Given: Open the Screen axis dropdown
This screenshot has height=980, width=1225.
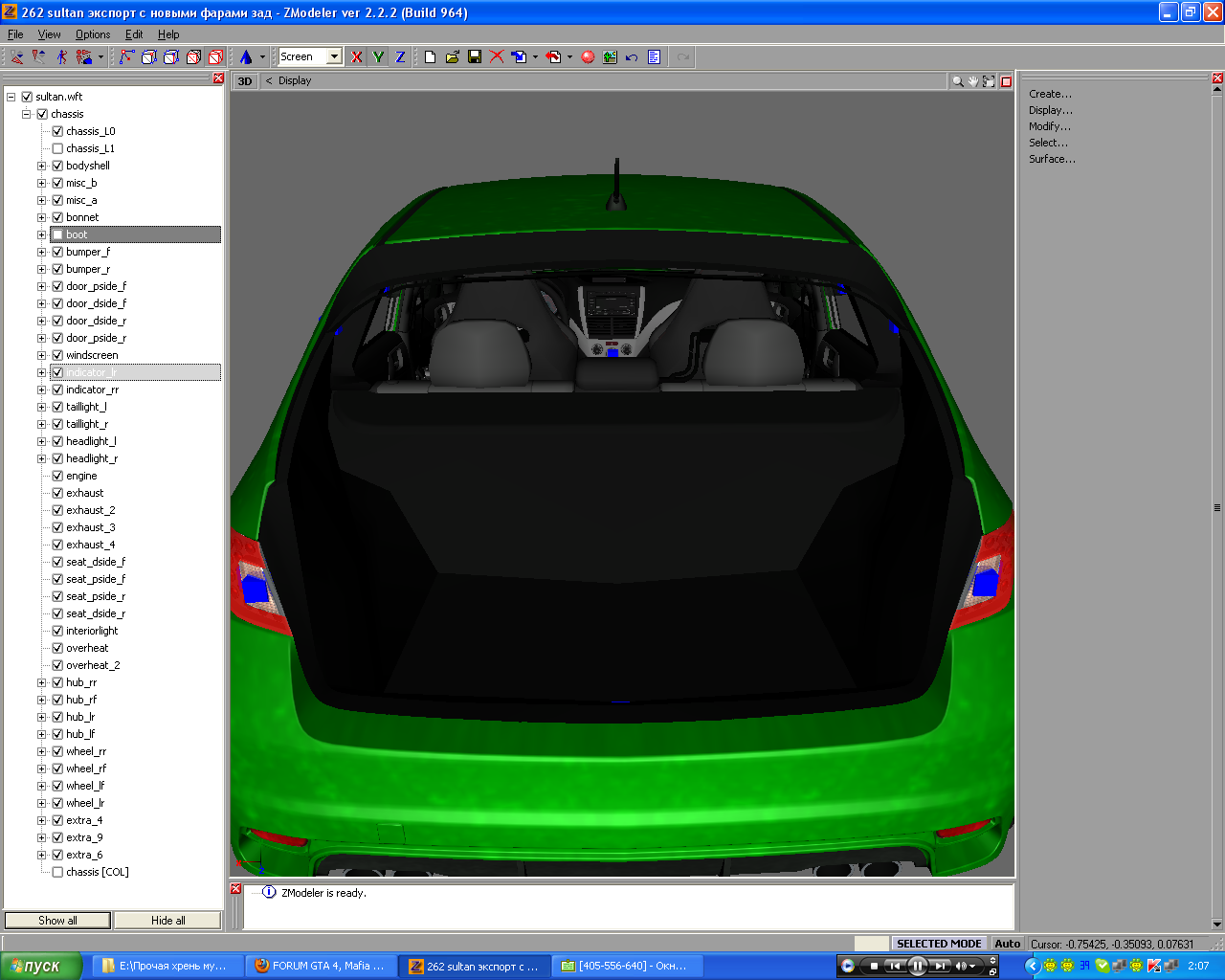Looking at the screenshot, I should pyautogui.click(x=334, y=57).
